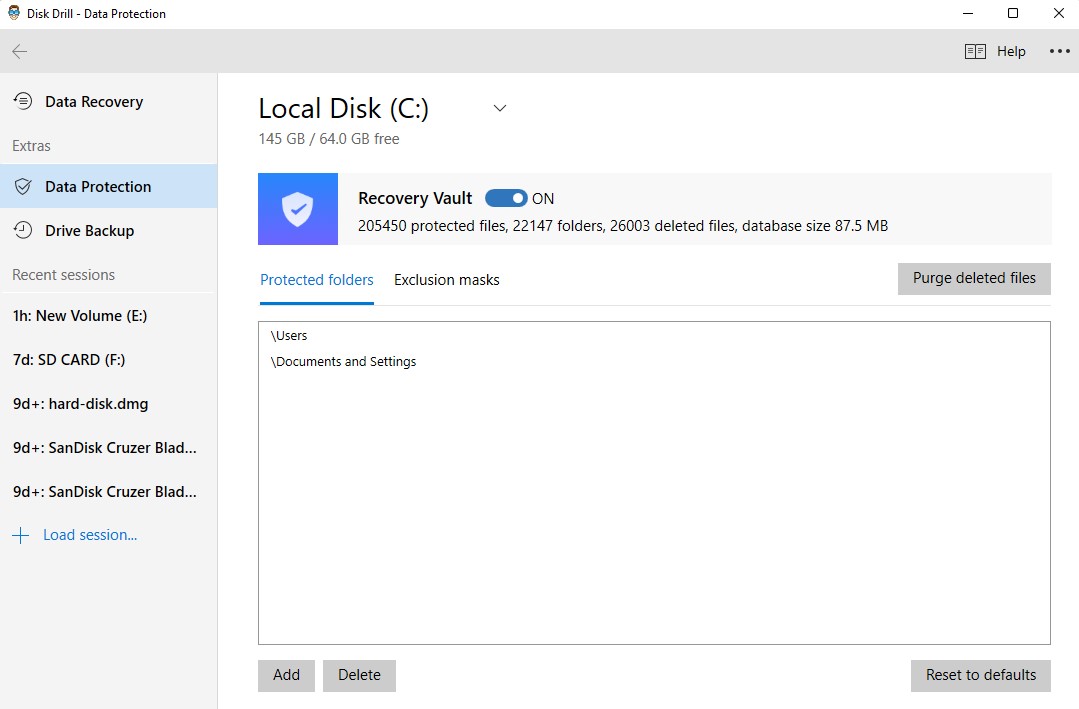Open the Help book icon
This screenshot has height=709, width=1079.
click(x=975, y=52)
